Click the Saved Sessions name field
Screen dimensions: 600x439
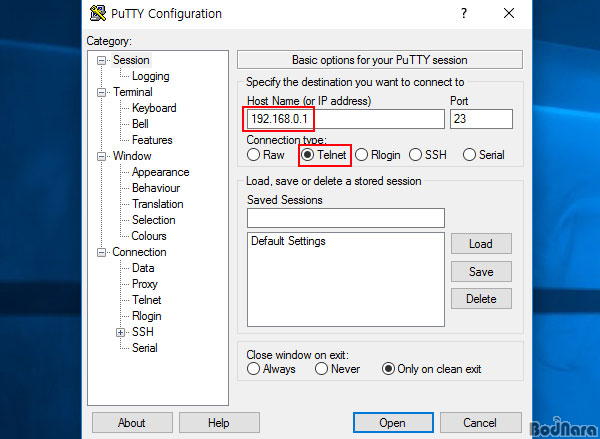click(x=346, y=218)
